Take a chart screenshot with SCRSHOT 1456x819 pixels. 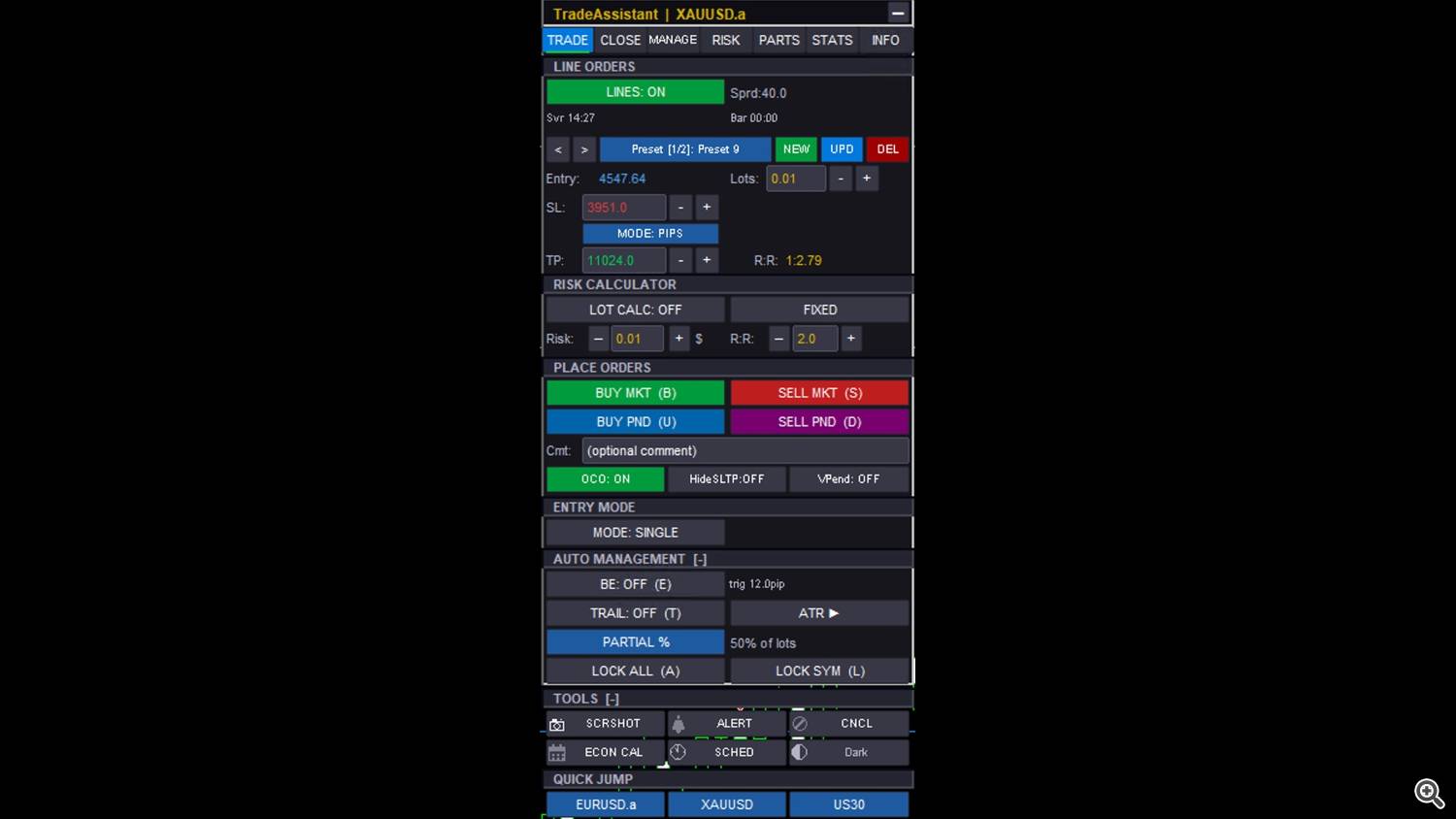605,724
